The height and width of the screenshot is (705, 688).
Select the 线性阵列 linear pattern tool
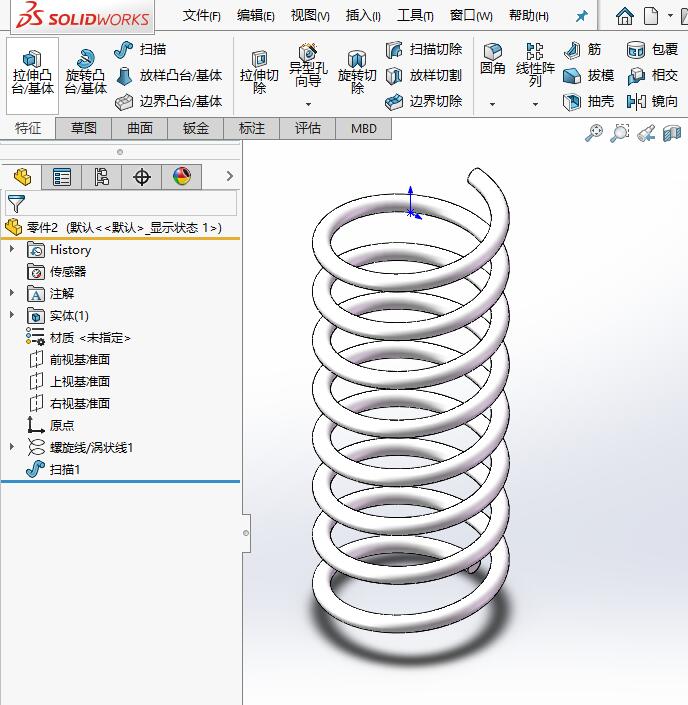(535, 66)
